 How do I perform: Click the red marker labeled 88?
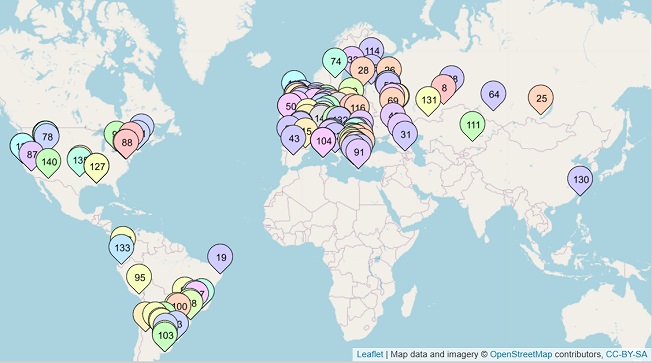126,143
